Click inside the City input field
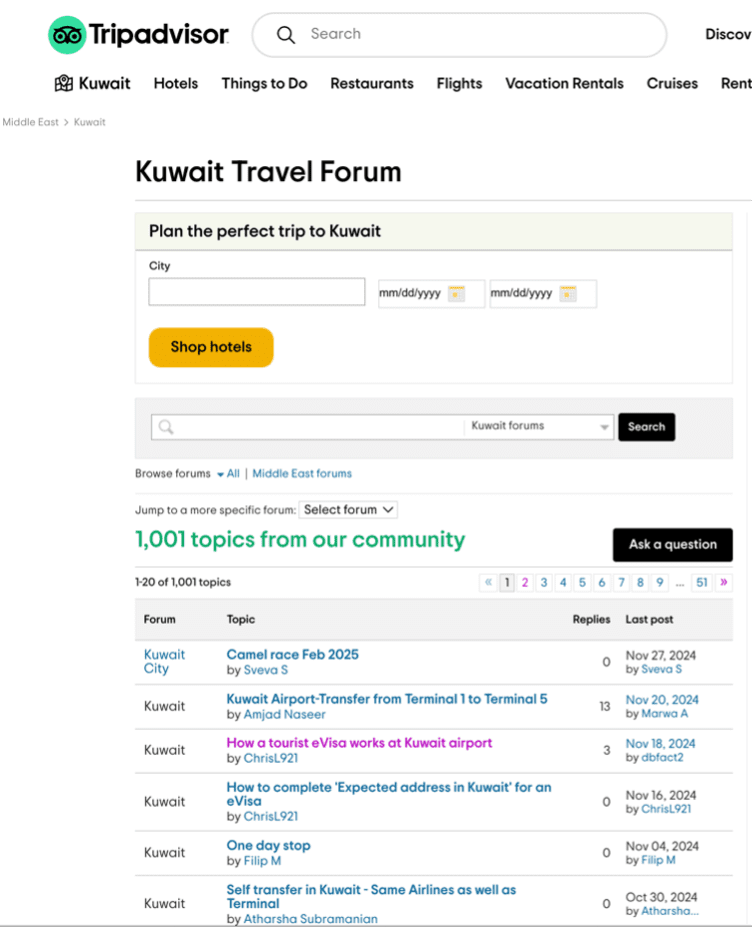754x931 pixels. pos(256,291)
